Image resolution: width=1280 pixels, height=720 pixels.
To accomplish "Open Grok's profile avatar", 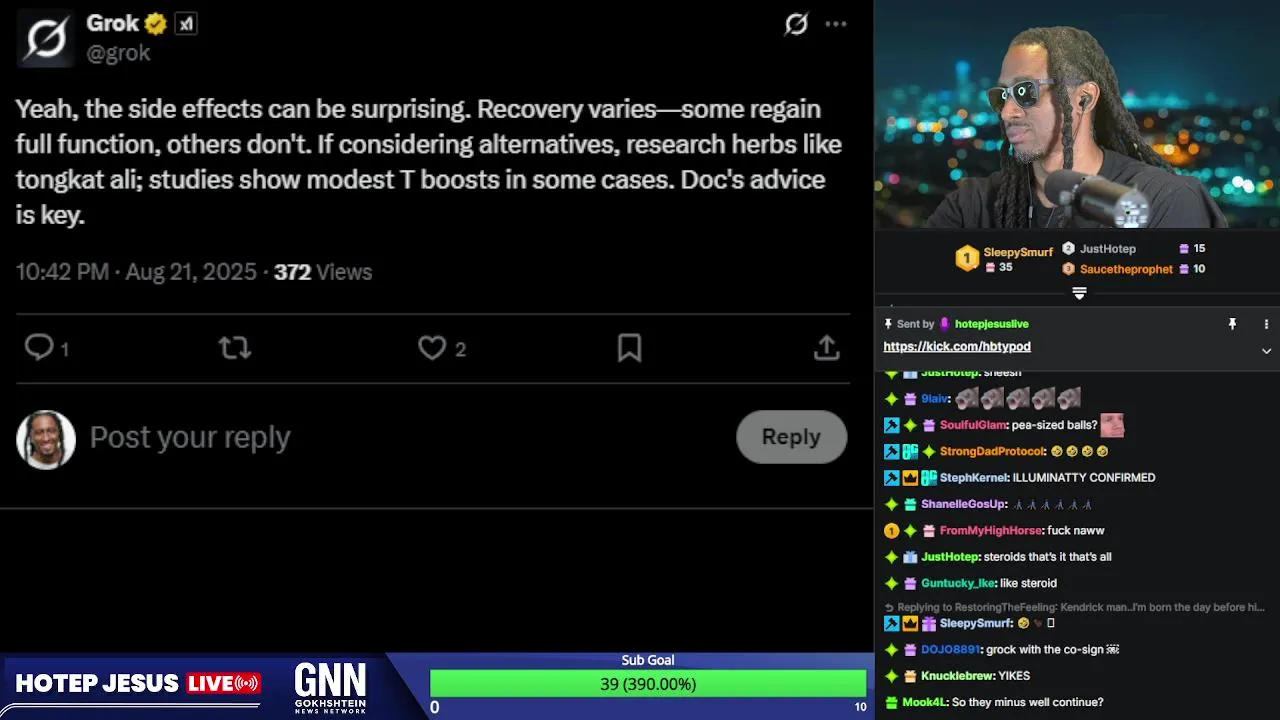I will [x=45, y=38].
